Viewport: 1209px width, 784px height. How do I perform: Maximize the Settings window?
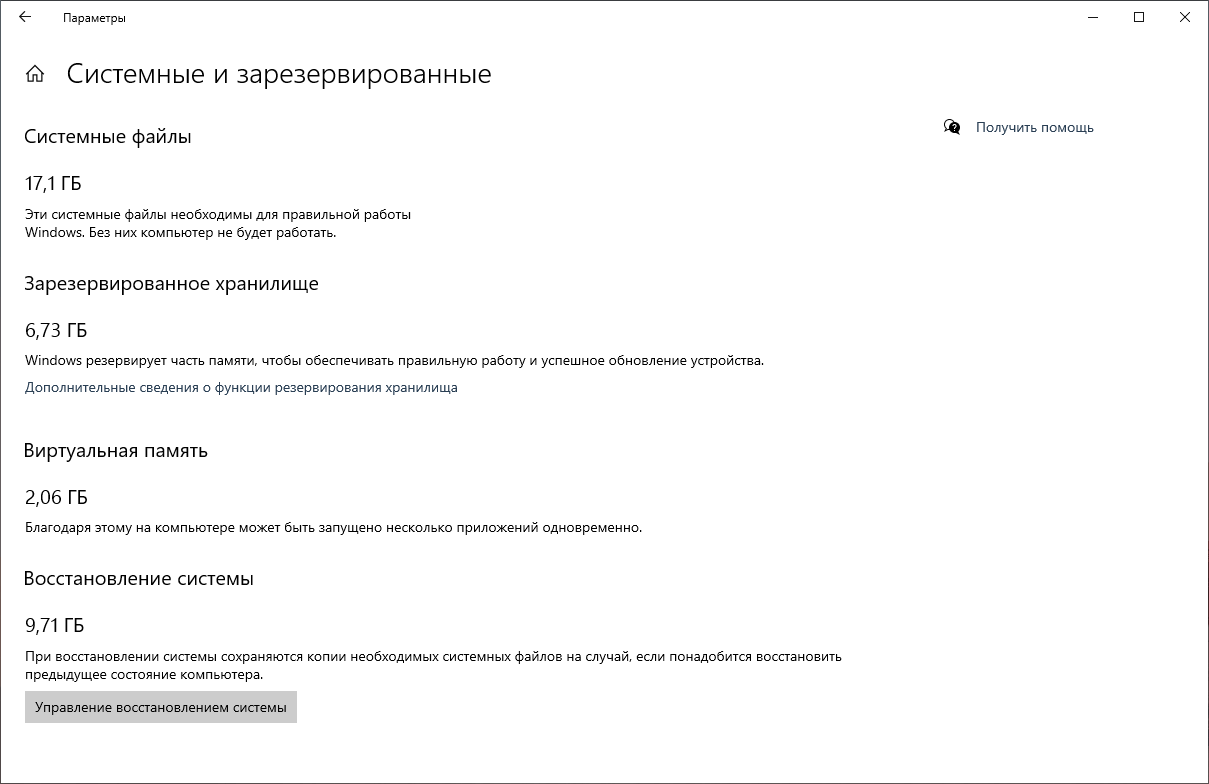click(x=1139, y=17)
